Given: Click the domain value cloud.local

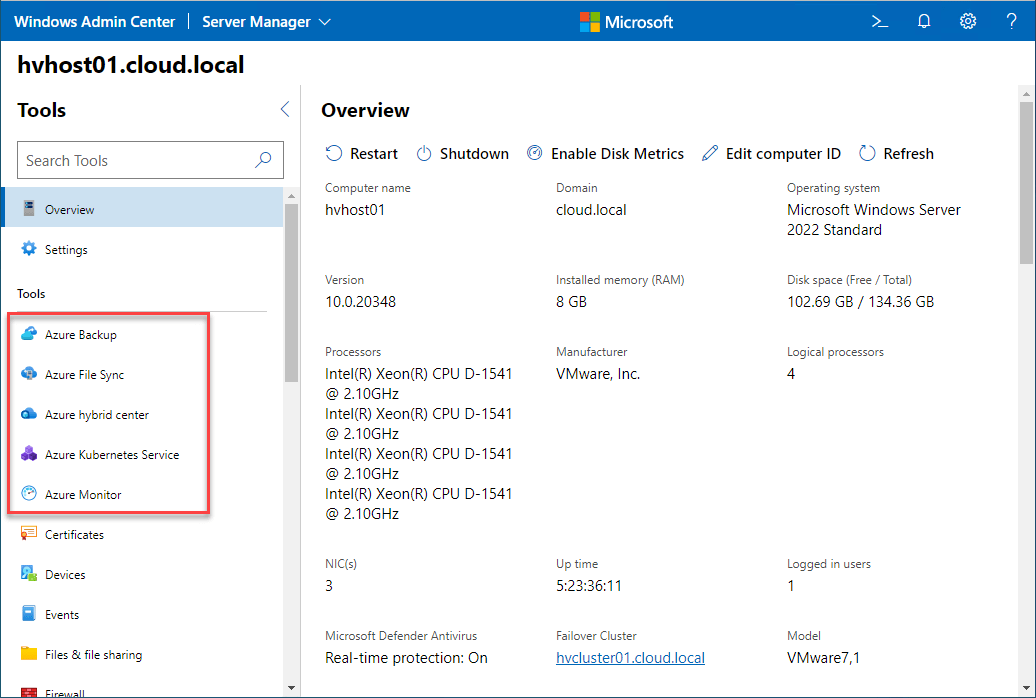Looking at the screenshot, I should pos(591,210).
